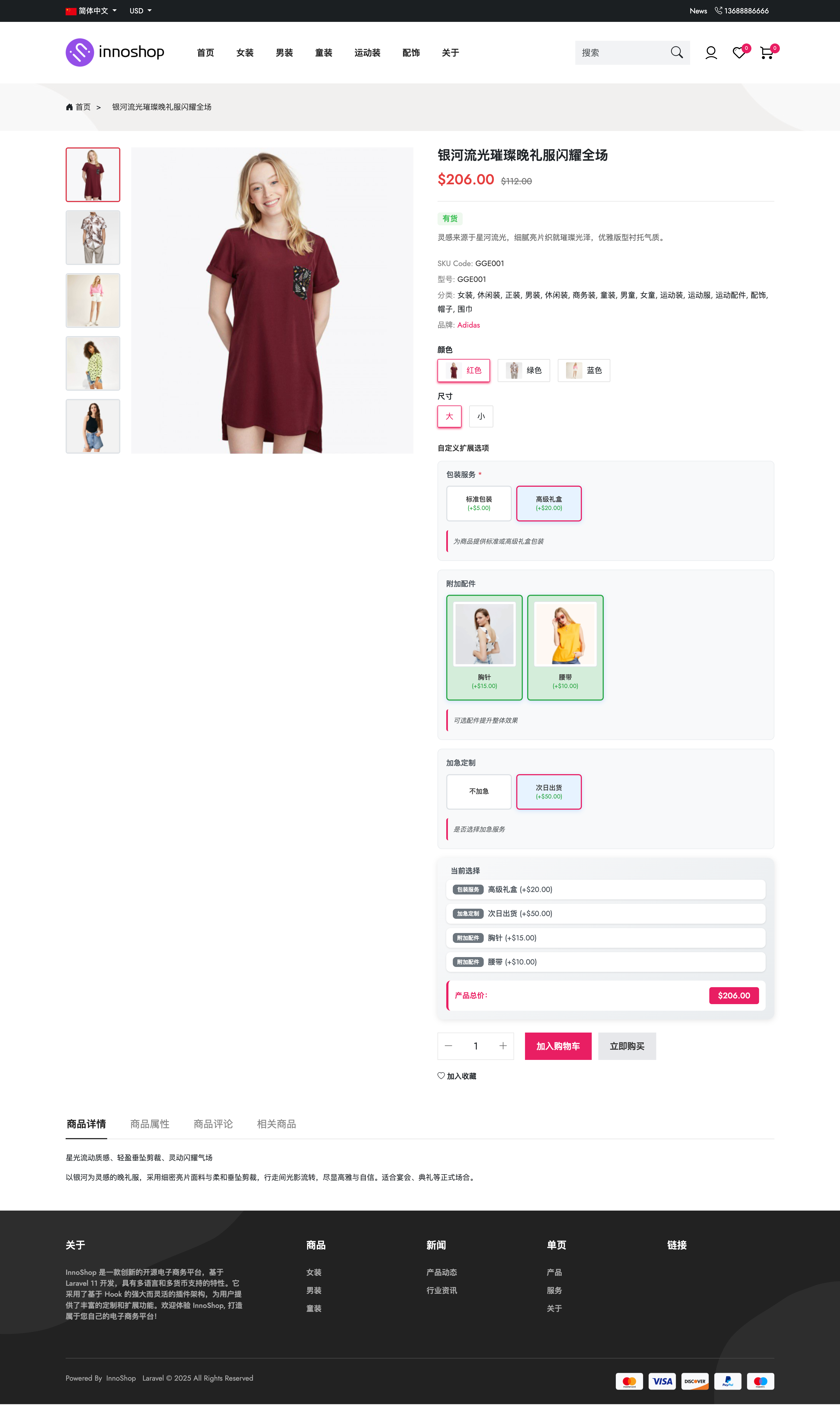Click the 加入收藏 heart icon
840x1405 pixels.
tap(441, 1075)
